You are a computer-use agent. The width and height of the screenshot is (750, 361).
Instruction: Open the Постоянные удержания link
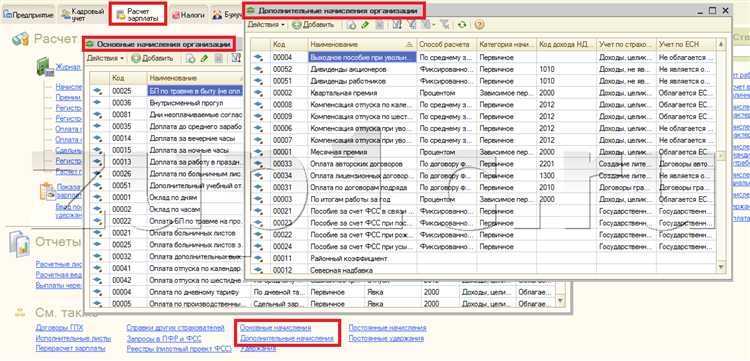(x=386, y=339)
